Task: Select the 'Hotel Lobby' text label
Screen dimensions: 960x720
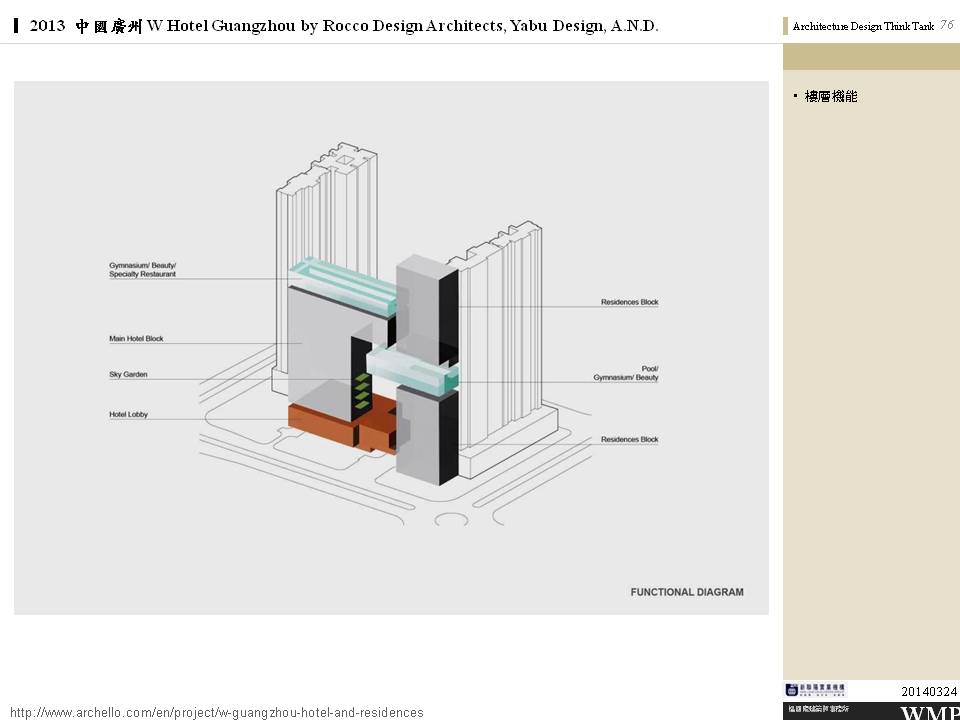Action: pyautogui.click(x=128, y=414)
